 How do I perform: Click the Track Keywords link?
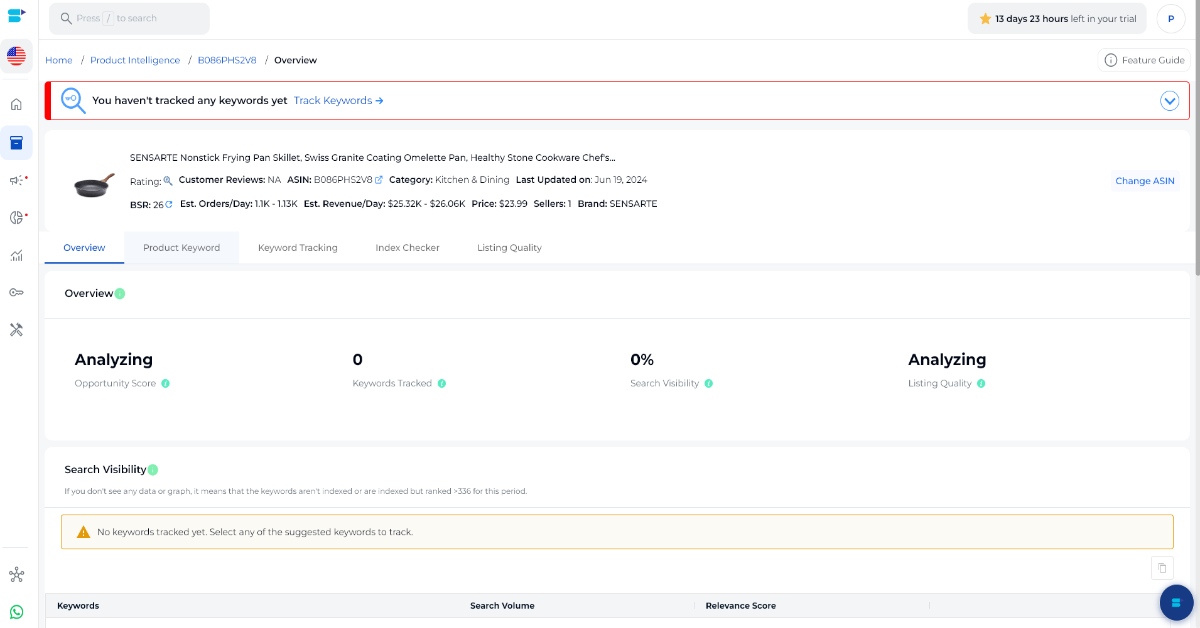(x=338, y=101)
